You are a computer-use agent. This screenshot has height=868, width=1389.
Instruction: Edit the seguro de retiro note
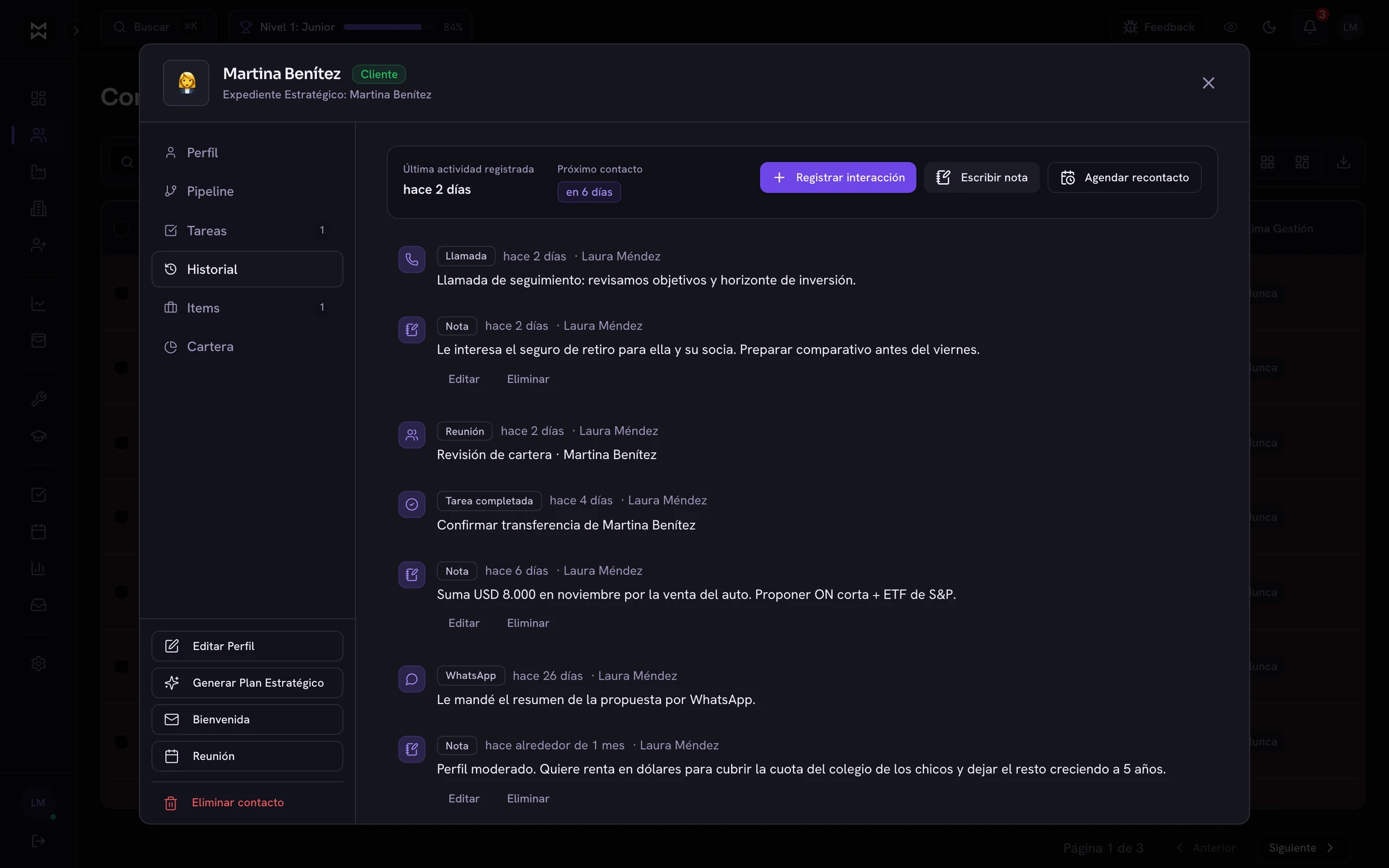point(464,379)
